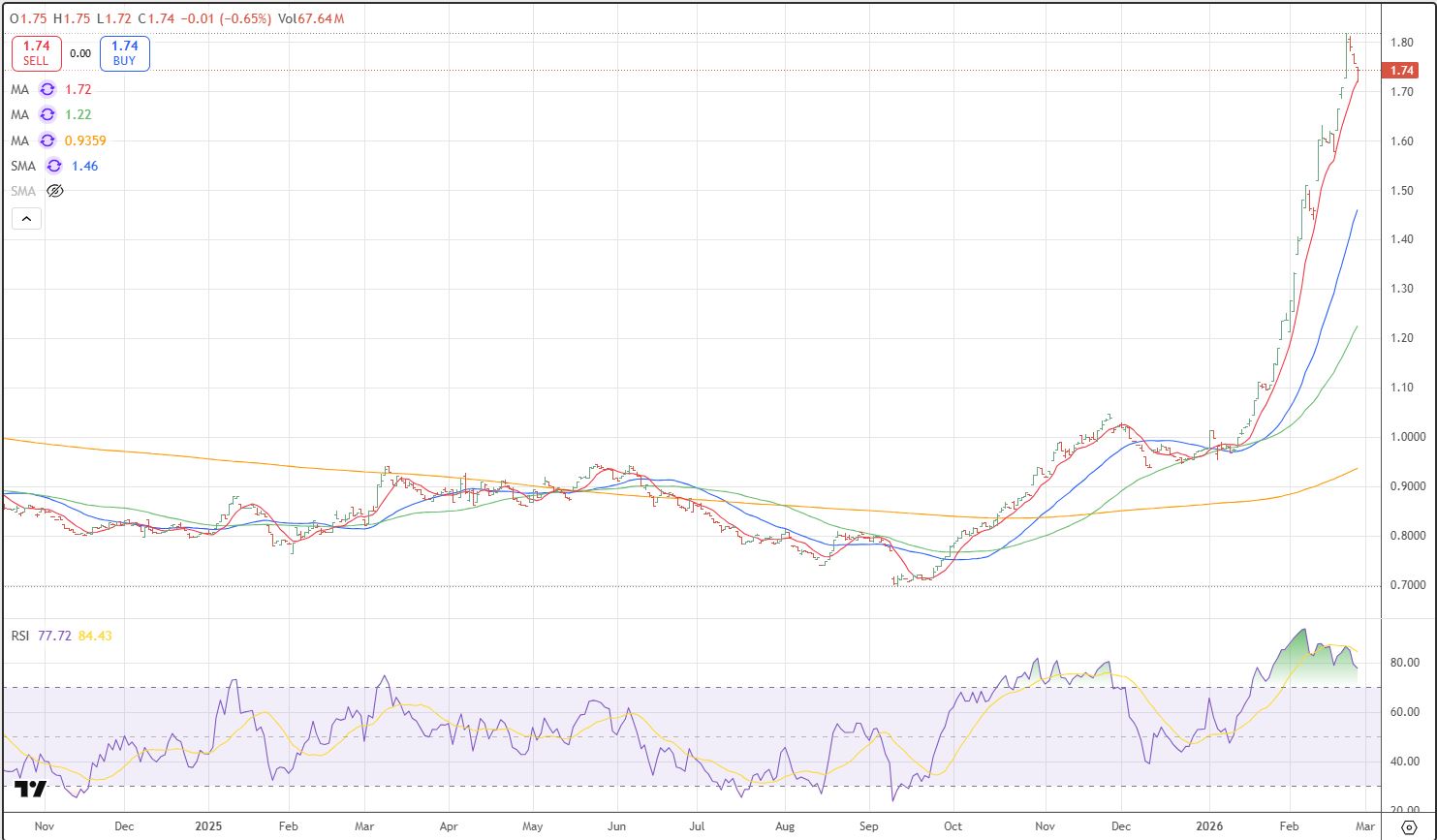Click the refresh icon beside MA 1.72
Viewport: 1437px width, 840px height.
click(47, 89)
